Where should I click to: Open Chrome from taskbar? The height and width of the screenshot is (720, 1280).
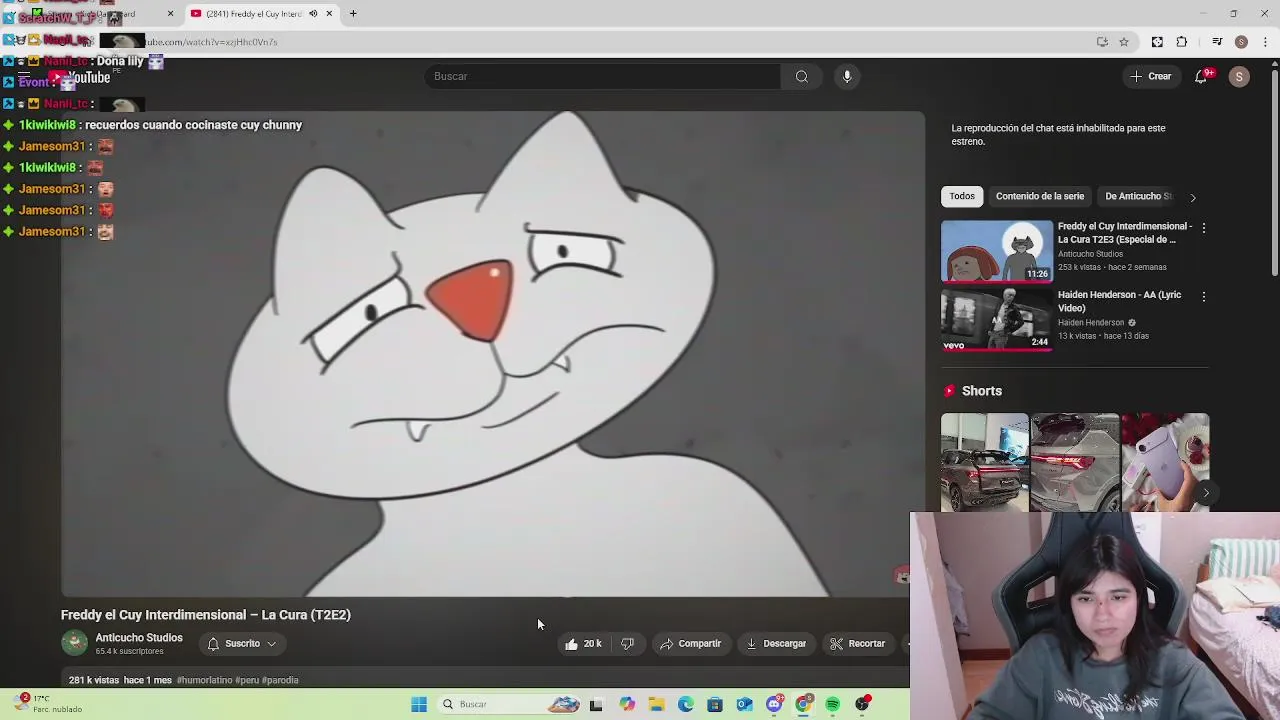(x=803, y=705)
